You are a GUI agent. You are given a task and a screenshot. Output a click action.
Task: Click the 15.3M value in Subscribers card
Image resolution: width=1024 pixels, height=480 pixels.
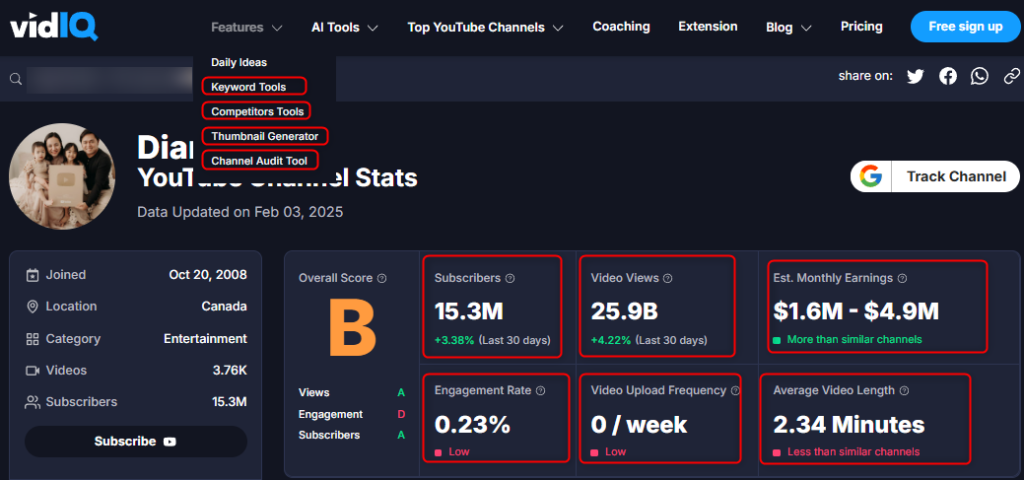coord(469,312)
